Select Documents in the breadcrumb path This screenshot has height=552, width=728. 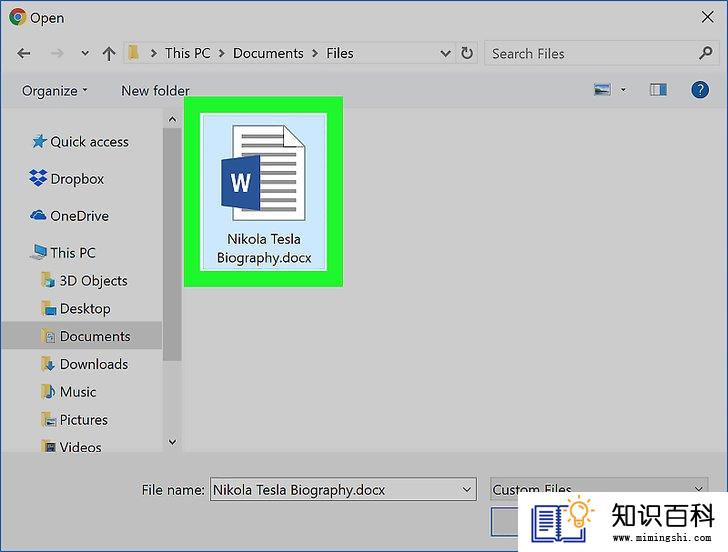pos(268,53)
